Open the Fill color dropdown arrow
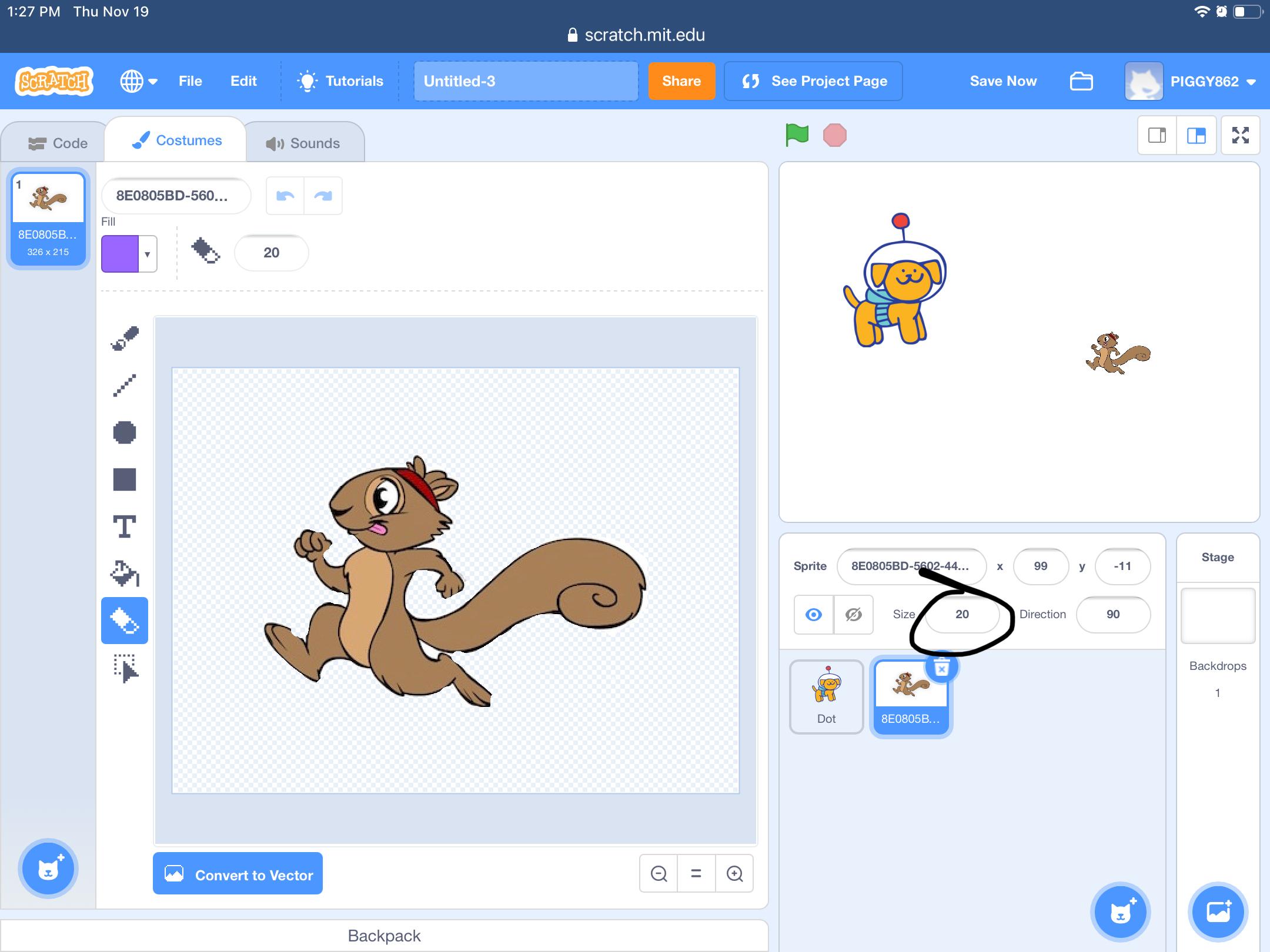 (x=148, y=254)
